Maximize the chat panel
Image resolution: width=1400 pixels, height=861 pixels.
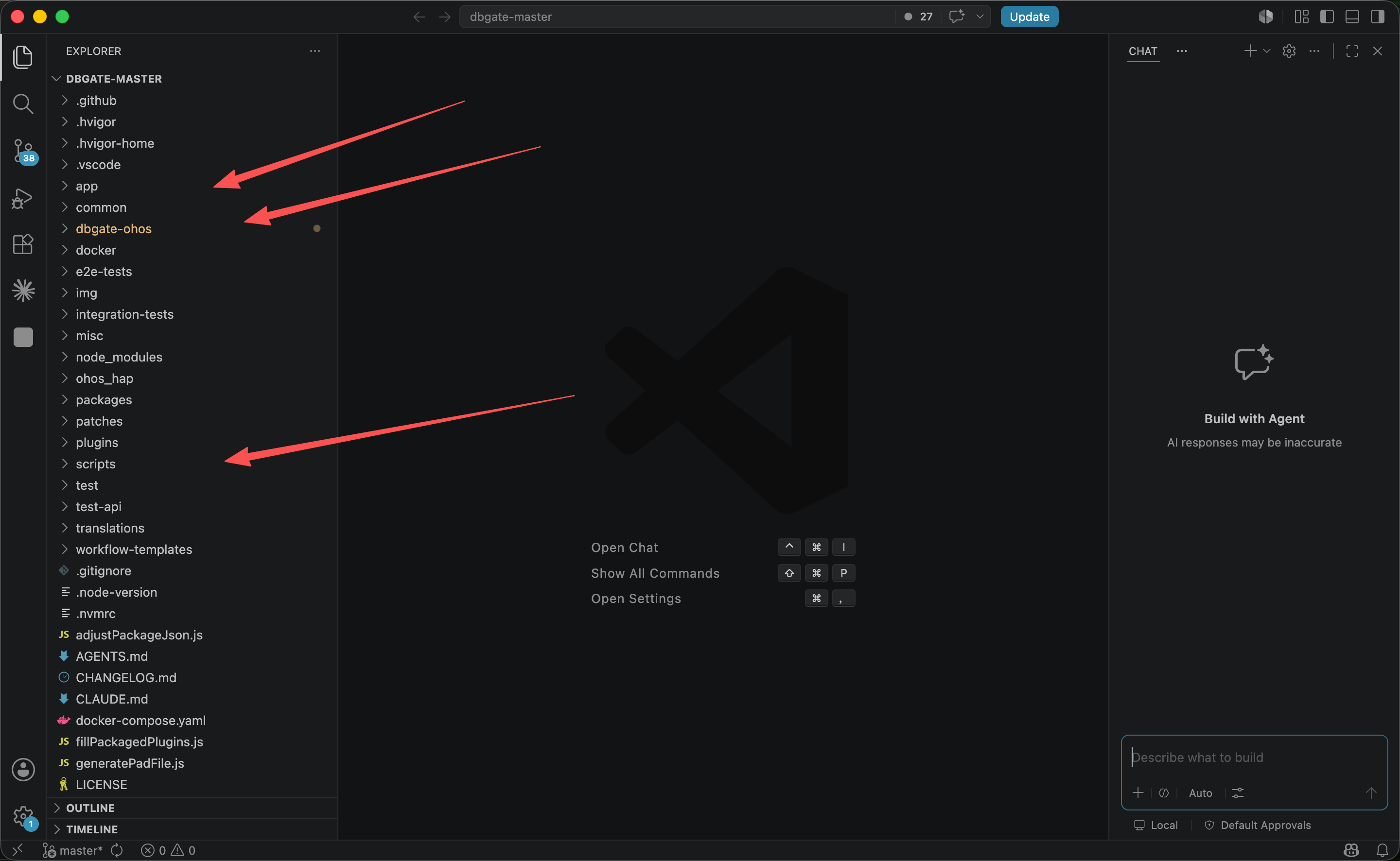coord(1352,51)
